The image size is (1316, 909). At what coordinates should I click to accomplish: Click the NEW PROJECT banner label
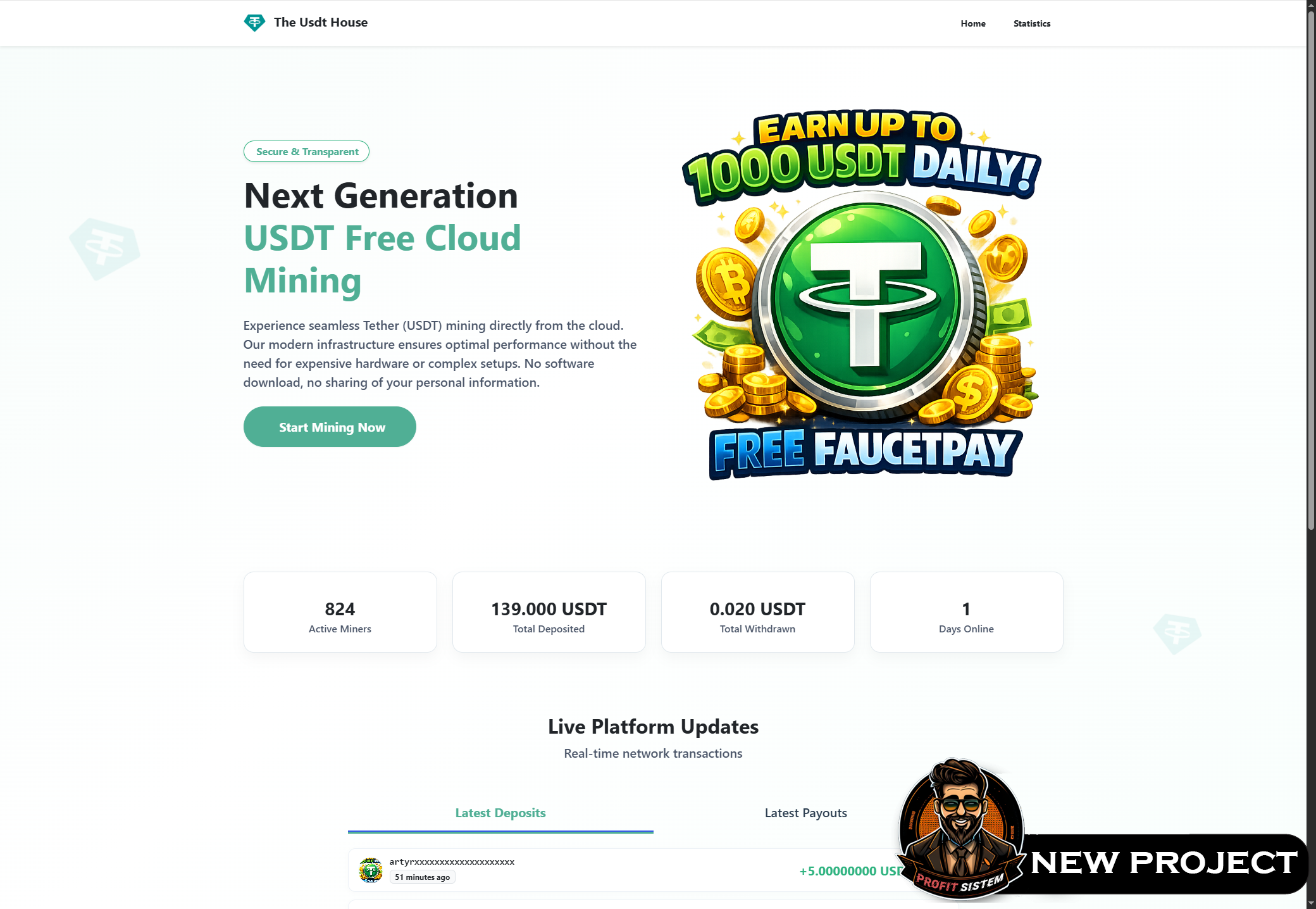coord(1164,863)
